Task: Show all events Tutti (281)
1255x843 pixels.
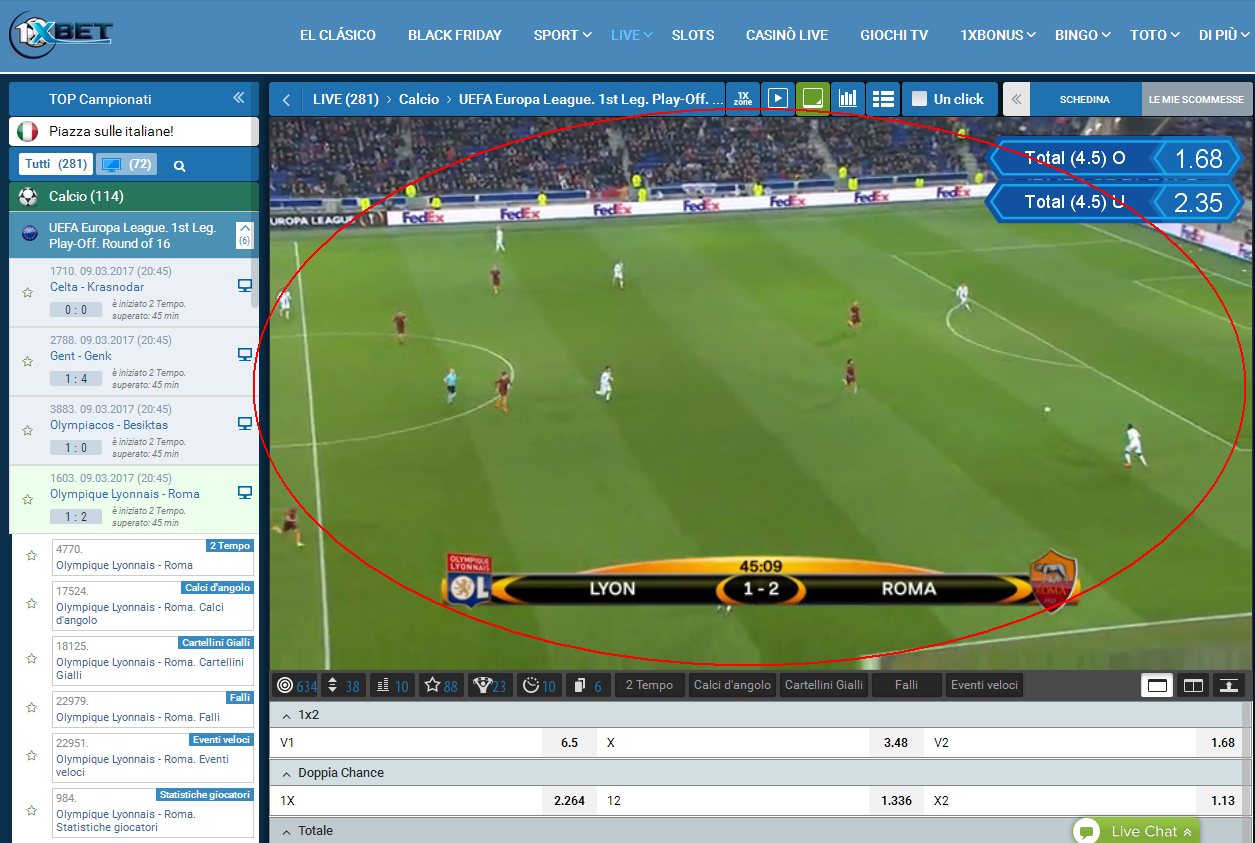Action: 56,164
